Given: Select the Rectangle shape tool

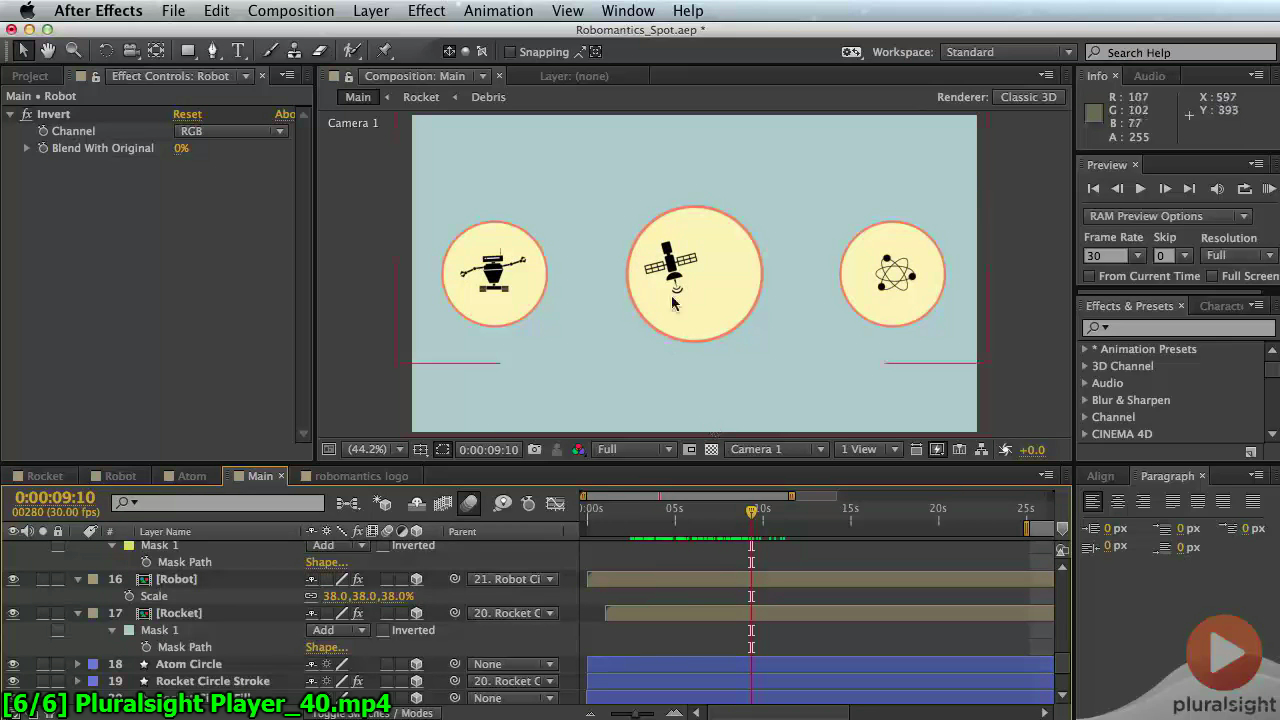Looking at the screenshot, I should pyautogui.click(x=188, y=51).
